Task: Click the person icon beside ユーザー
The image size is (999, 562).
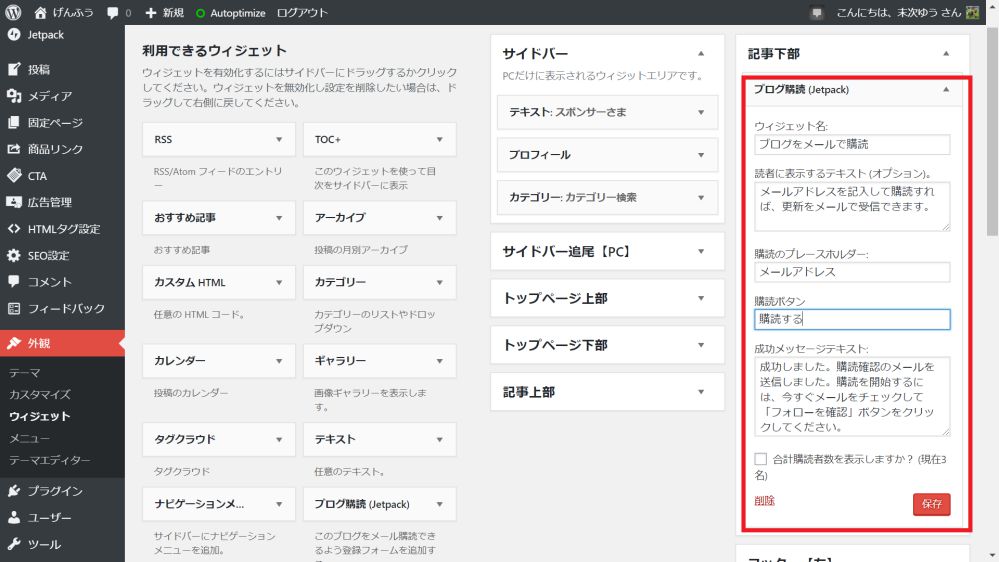Action: click(x=13, y=517)
